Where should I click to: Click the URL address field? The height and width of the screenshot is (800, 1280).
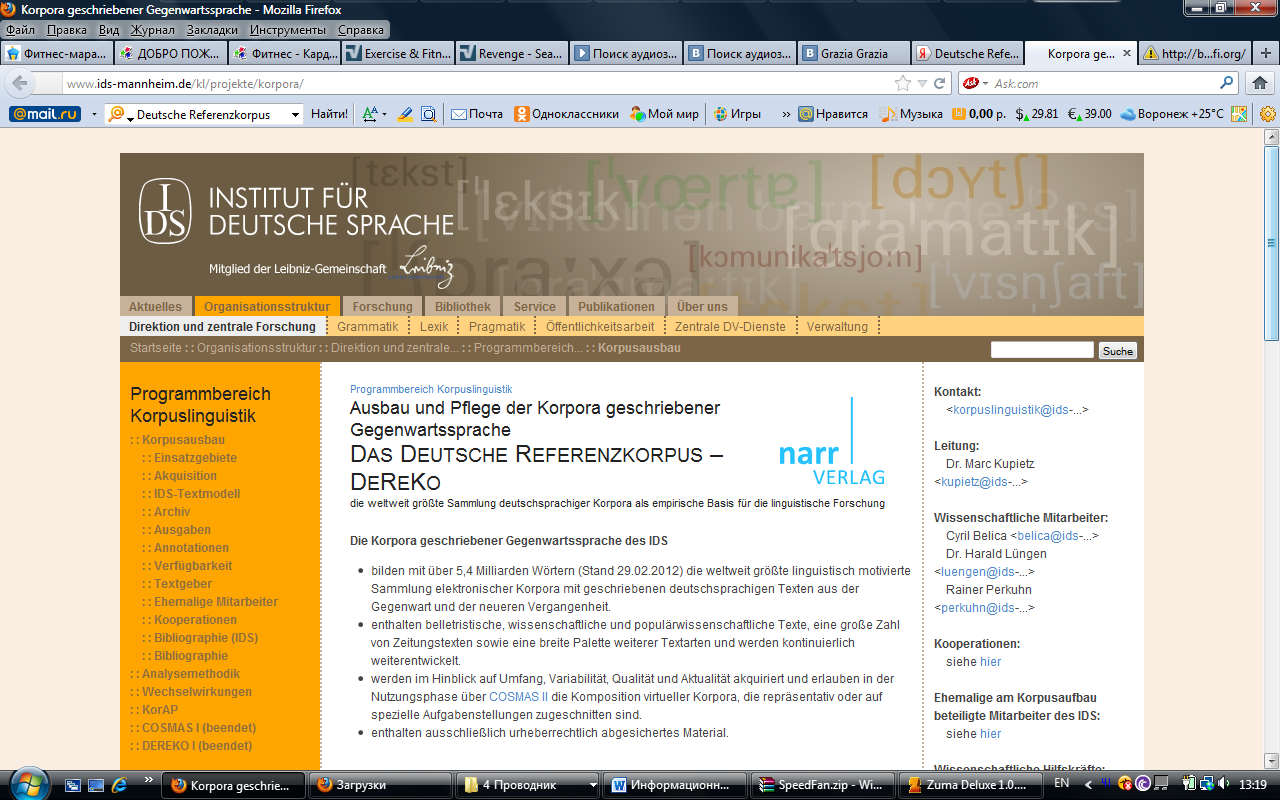(476, 84)
